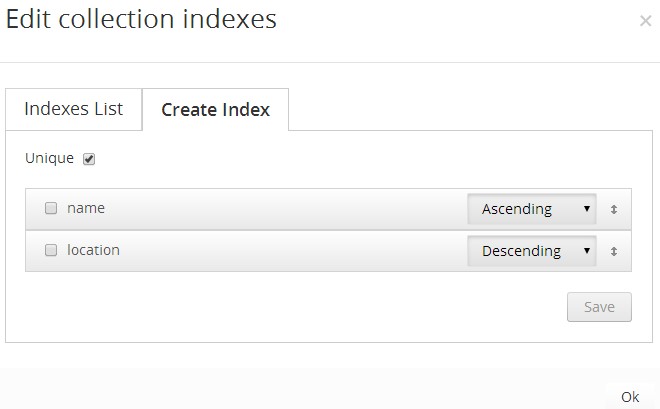Click the name field label

[86, 208]
